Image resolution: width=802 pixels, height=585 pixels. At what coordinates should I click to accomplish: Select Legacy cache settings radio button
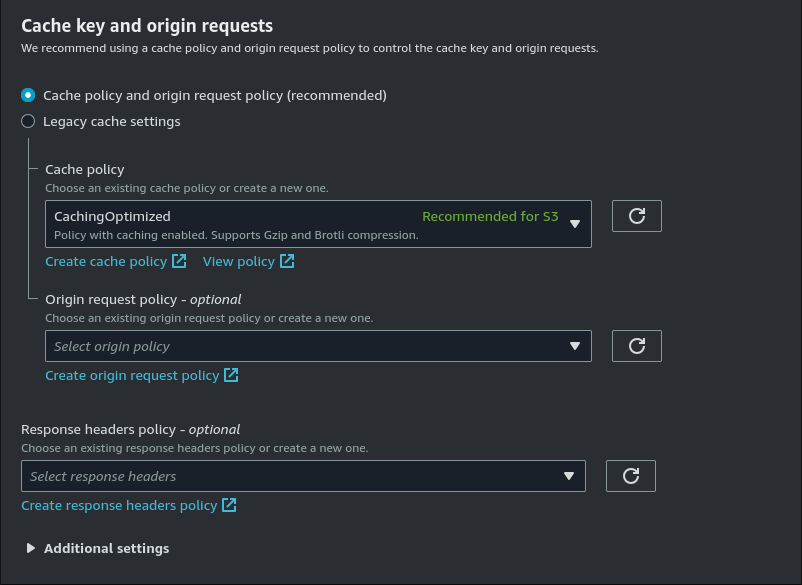tap(28, 121)
